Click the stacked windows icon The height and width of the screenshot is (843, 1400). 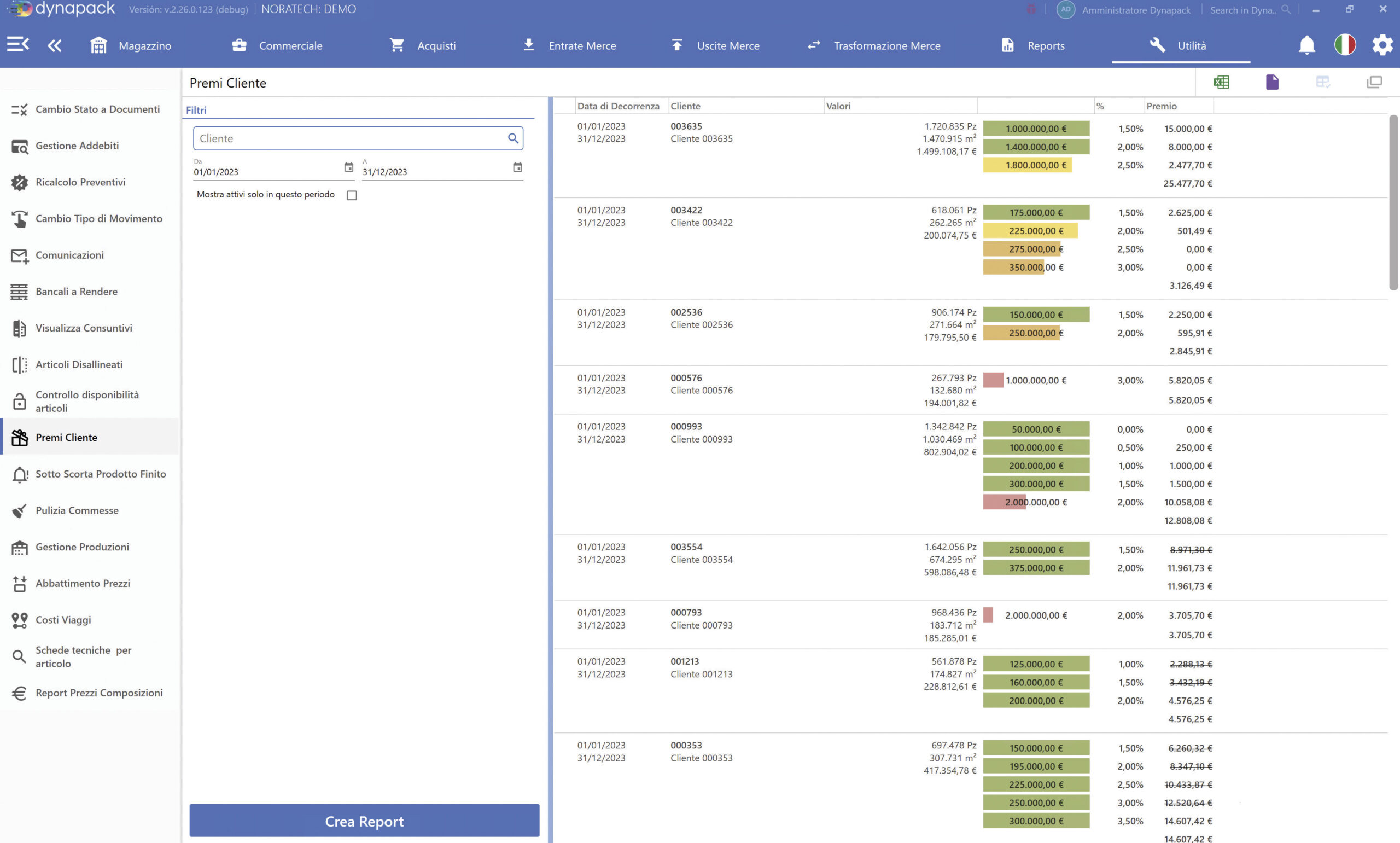point(1374,83)
